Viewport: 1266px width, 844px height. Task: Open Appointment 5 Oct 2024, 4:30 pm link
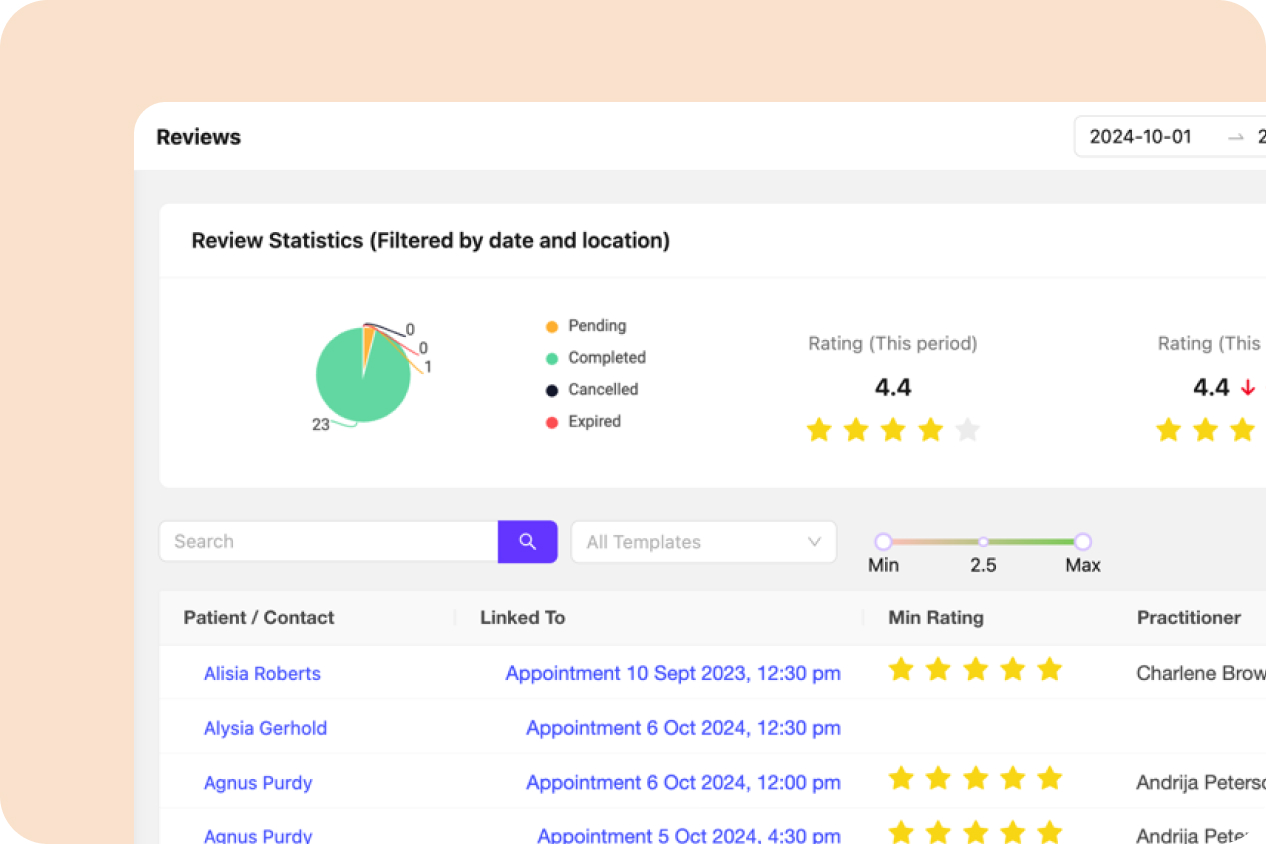689,835
